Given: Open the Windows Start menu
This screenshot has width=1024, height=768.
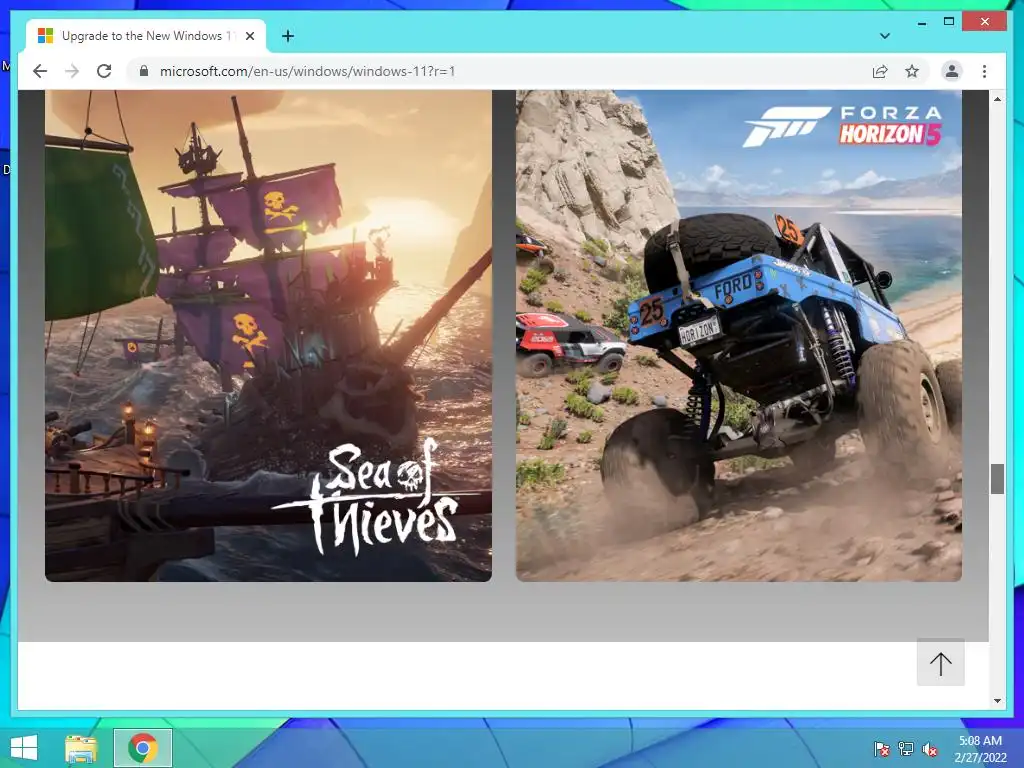Looking at the screenshot, I should (24, 748).
